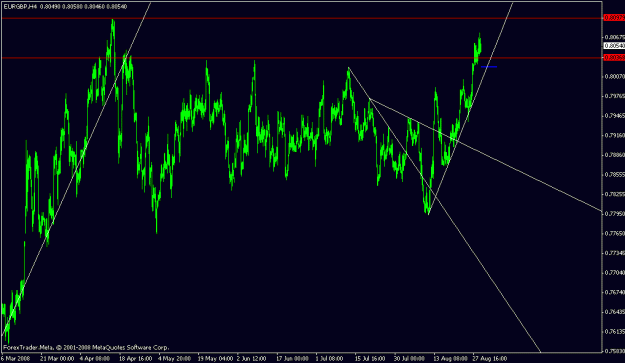Click the 1 Jul 08:00 date label
This screenshot has width=625, height=363.
pos(329,358)
